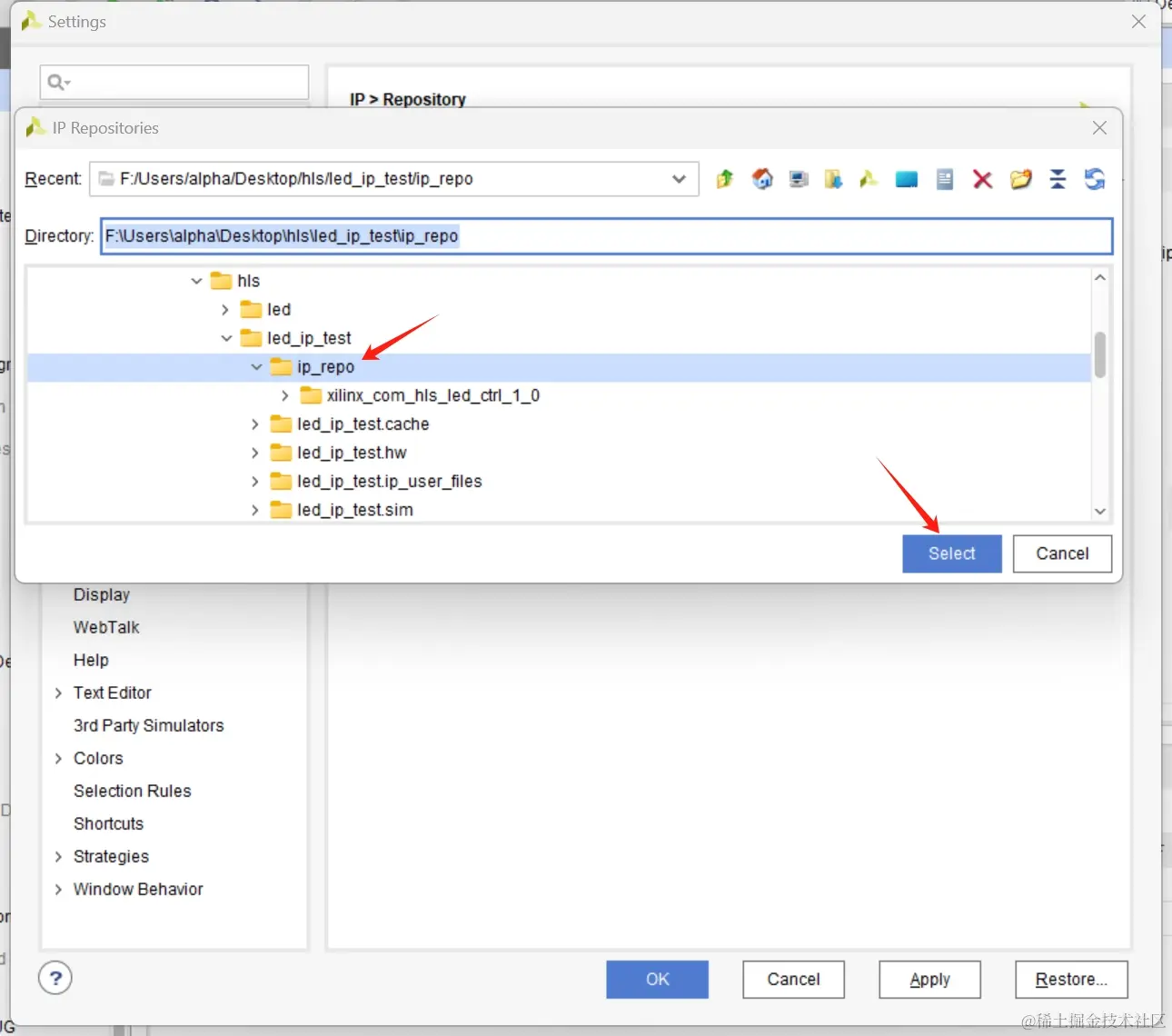Expand the led_ip_test.cache folder
Image resolution: width=1172 pixels, height=1036 pixels.
(x=255, y=424)
